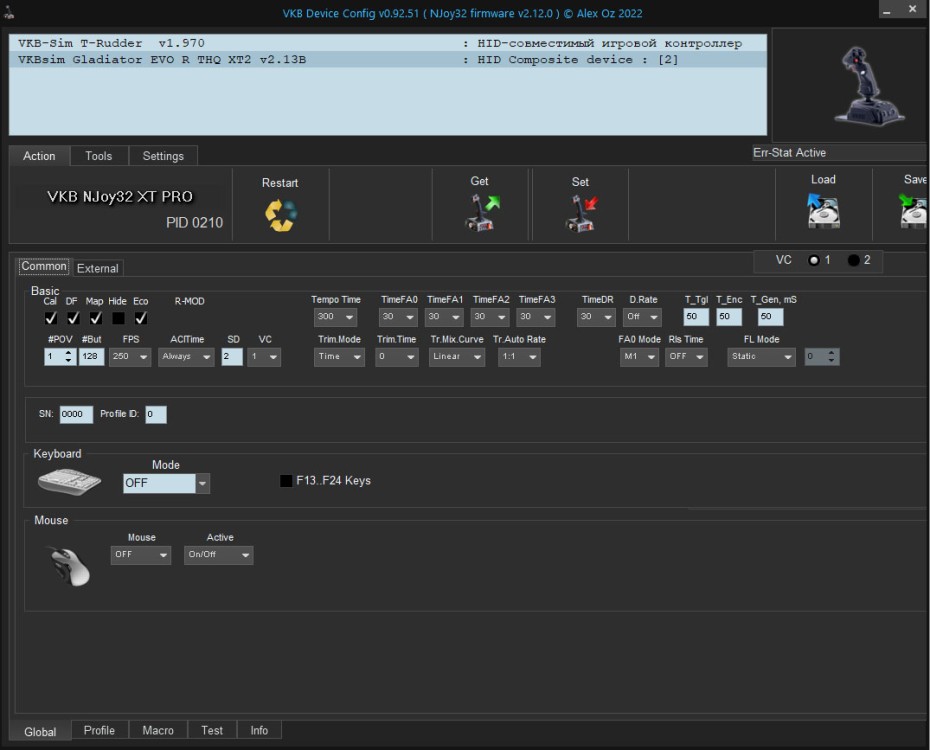Click the SN input field

76,414
